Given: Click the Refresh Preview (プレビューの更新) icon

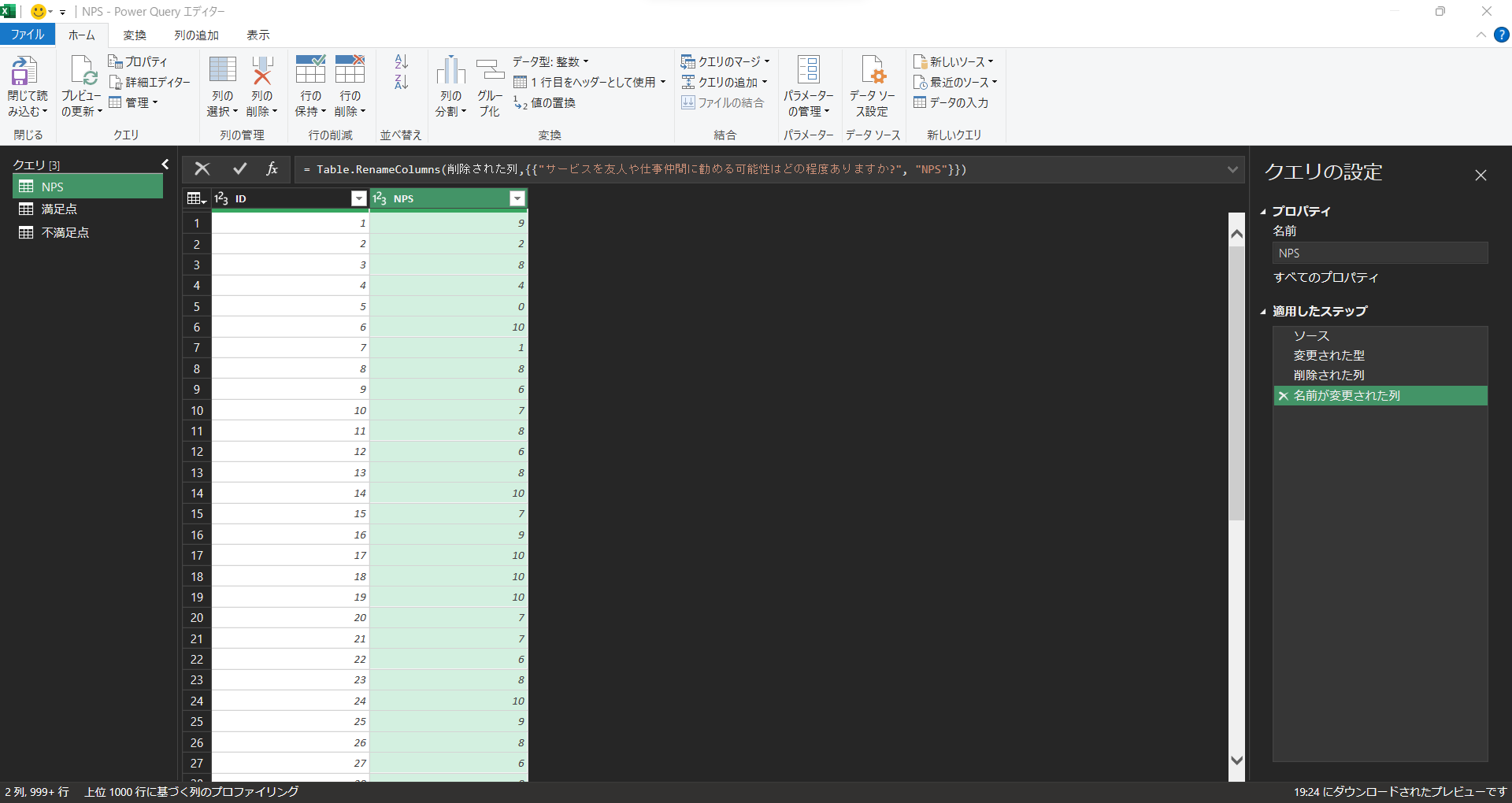Looking at the screenshot, I should (x=83, y=70).
